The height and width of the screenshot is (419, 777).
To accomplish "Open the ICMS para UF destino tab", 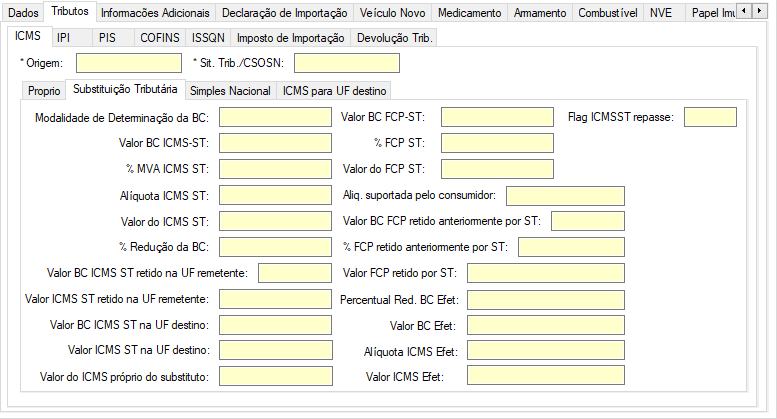I will 334,91.
